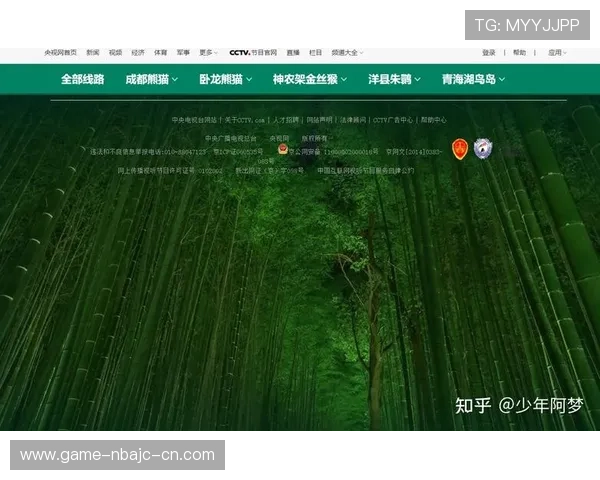600x480 pixels.
Task: Click the national emblem icon beside 京公网安备
Action: coord(283,149)
